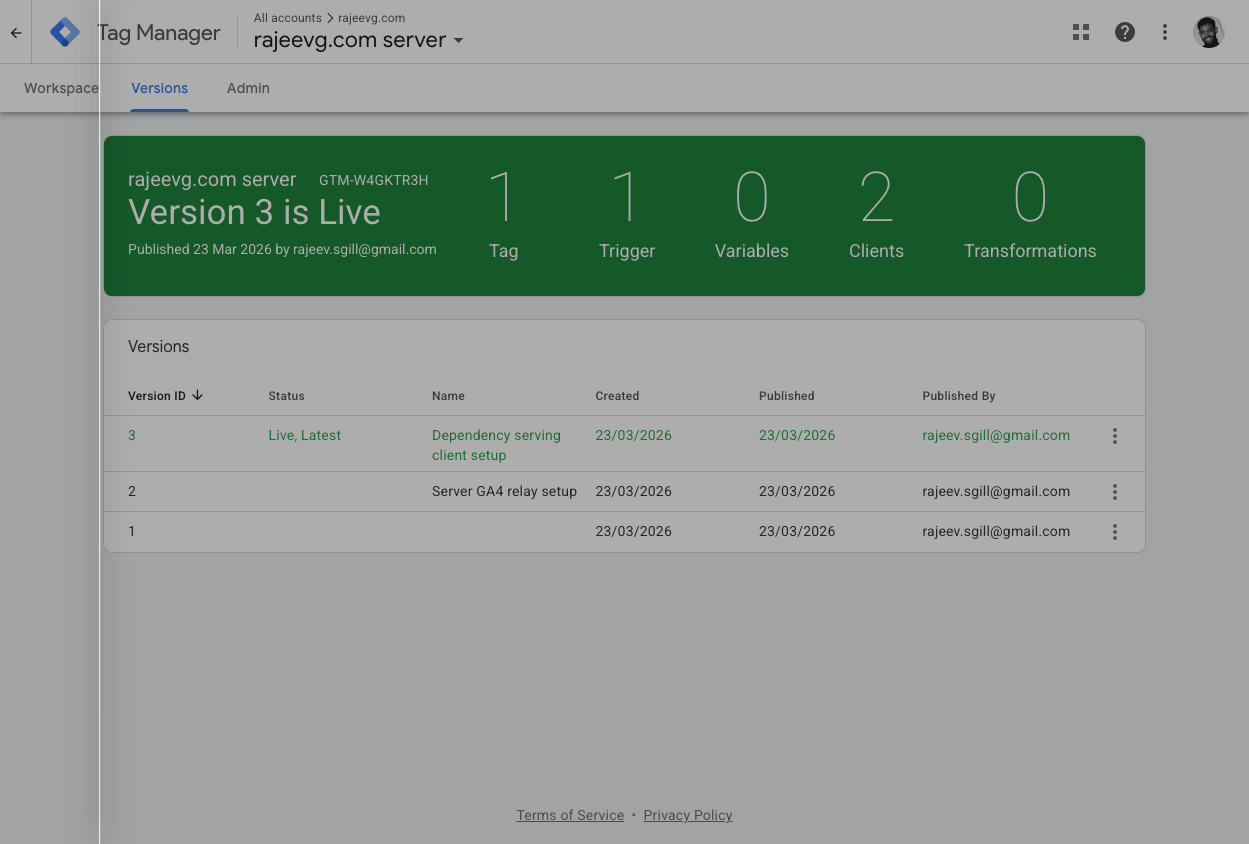Open version named Dependency serving client setup
The image size is (1249, 844).
click(496, 445)
